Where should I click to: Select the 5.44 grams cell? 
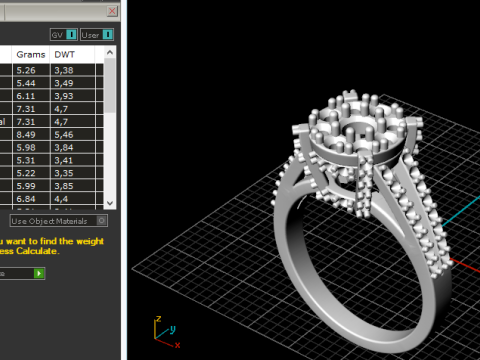click(31, 83)
